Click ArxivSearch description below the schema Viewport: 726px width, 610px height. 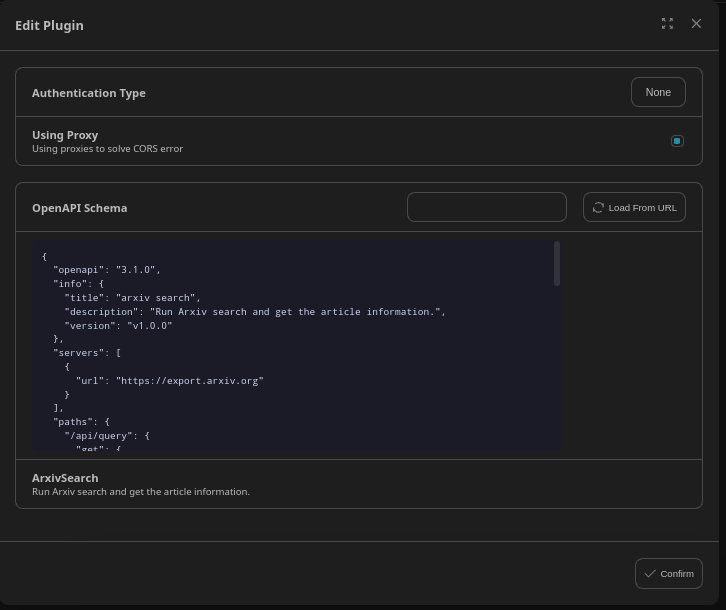point(141,492)
